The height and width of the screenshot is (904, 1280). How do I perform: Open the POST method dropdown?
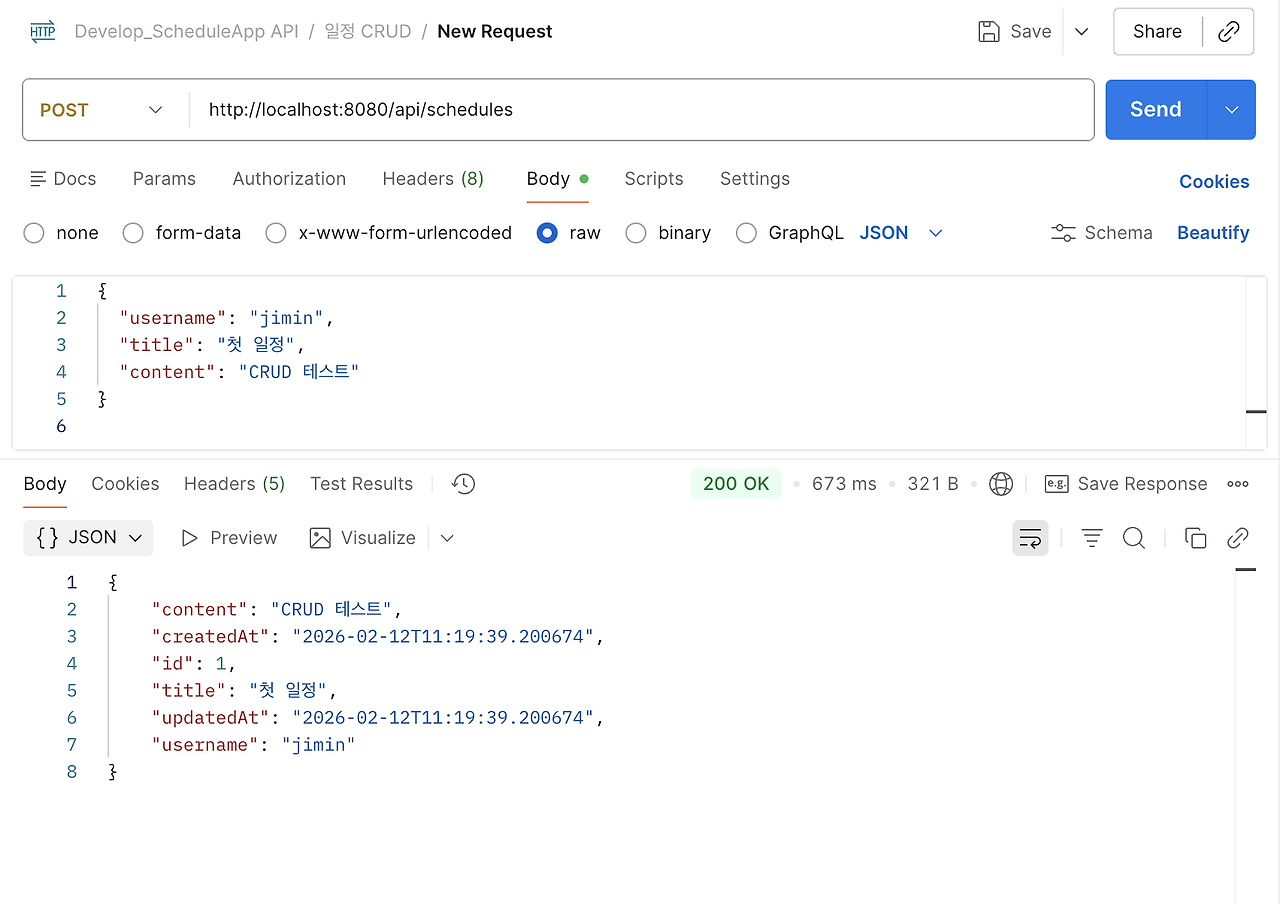[x=102, y=110]
